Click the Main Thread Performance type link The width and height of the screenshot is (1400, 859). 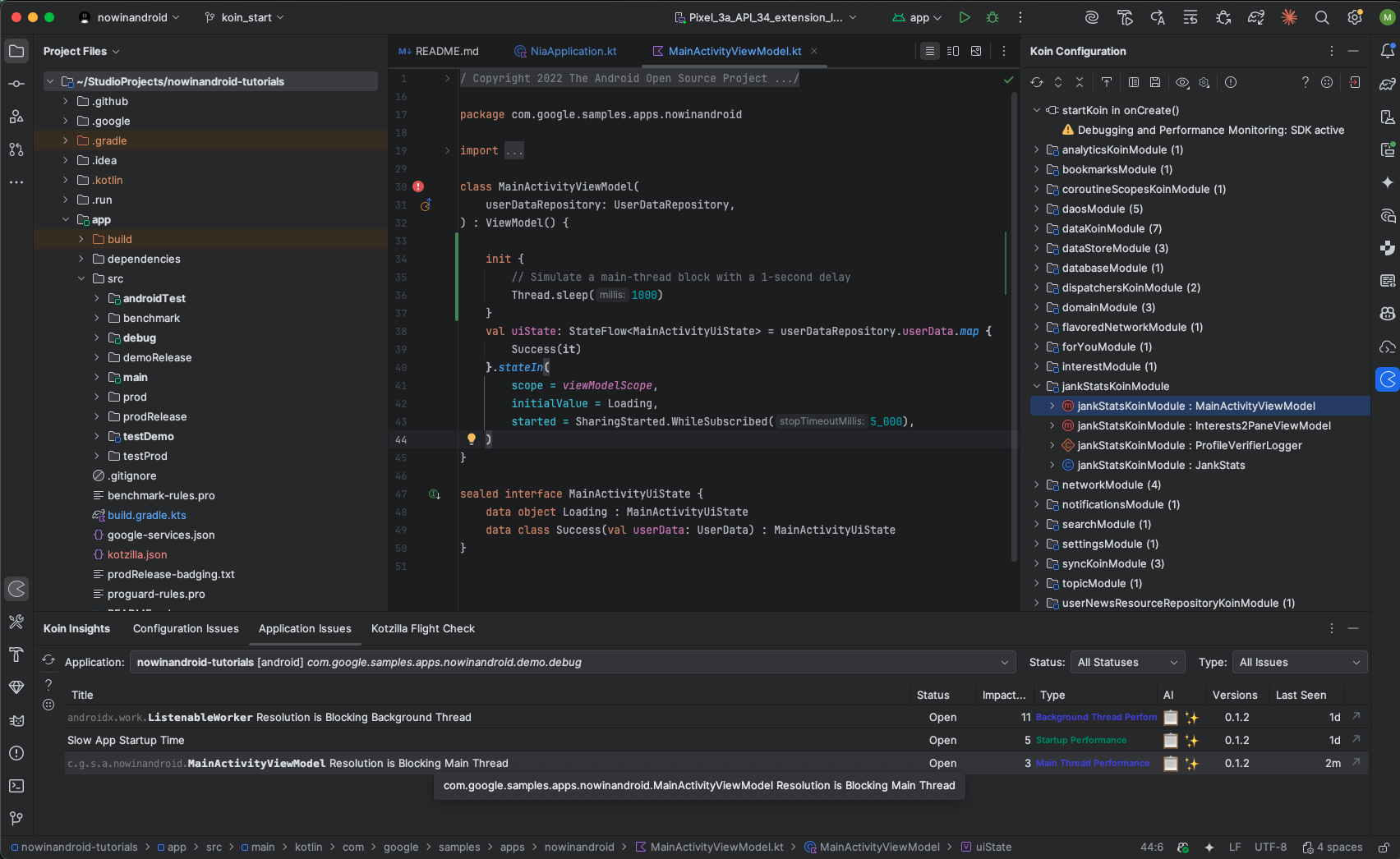(x=1092, y=764)
